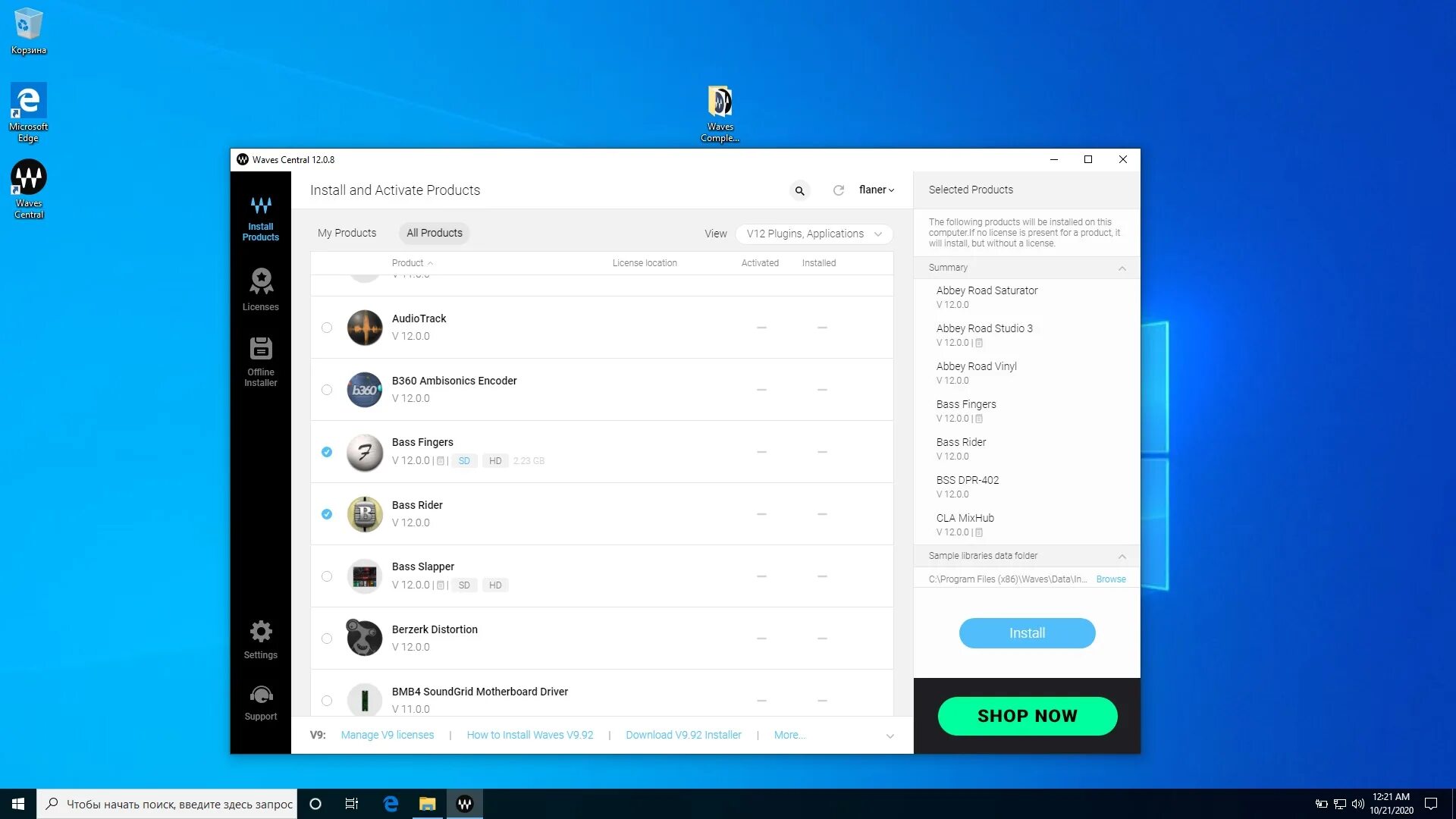The height and width of the screenshot is (819, 1456).
Task: Uncheck the Bass Rider product
Action: click(327, 514)
